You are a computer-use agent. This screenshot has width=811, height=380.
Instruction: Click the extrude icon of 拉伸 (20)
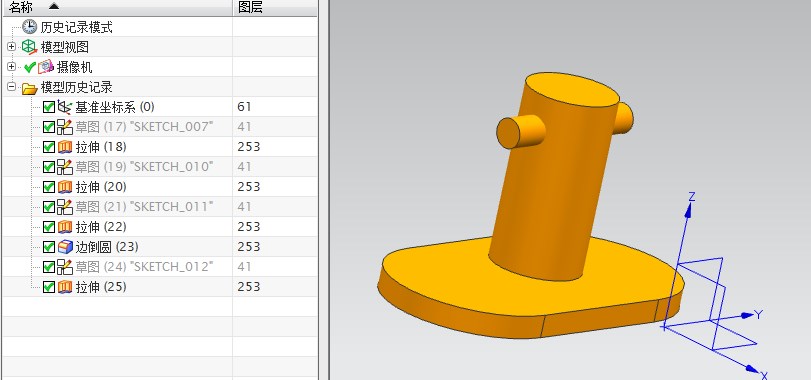(65, 187)
